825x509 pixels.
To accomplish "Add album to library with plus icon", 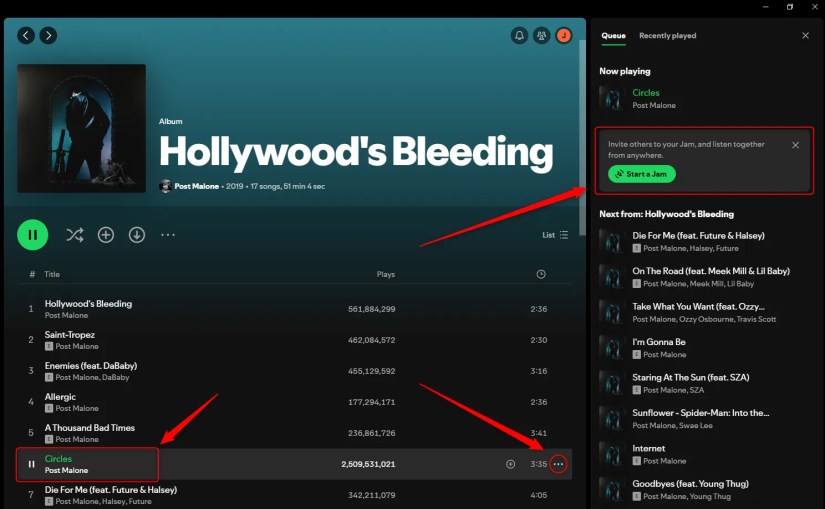I will [x=106, y=235].
